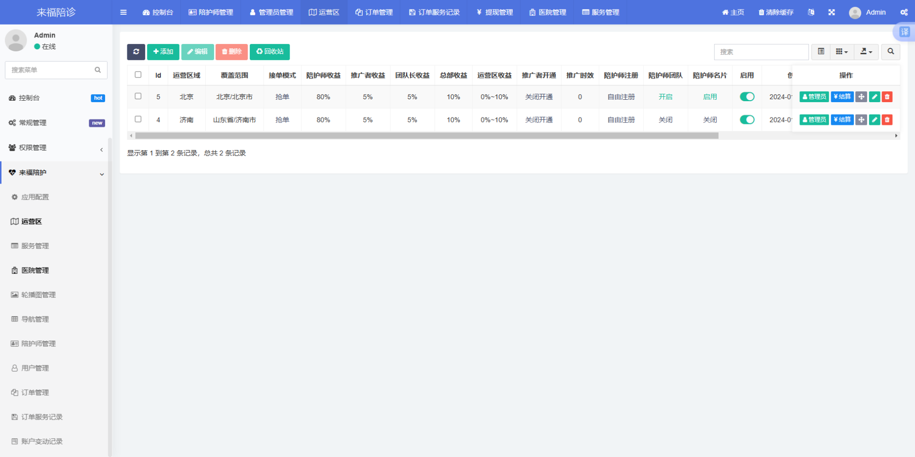Click the green 添加 button
The height and width of the screenshot is (457, 915).
(x=163, y=51)
